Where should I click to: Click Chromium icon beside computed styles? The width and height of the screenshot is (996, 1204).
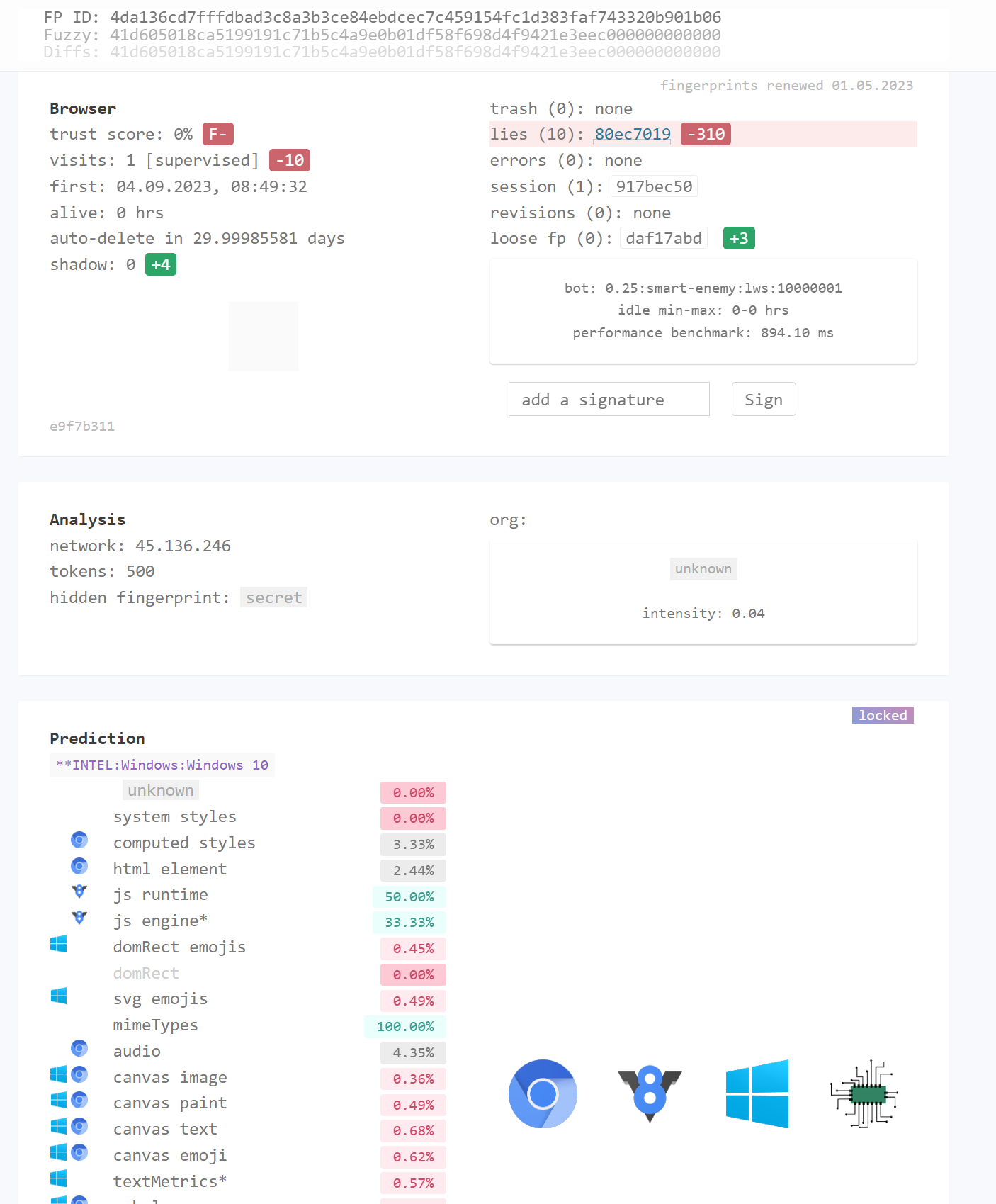click(x=79, y=840)
